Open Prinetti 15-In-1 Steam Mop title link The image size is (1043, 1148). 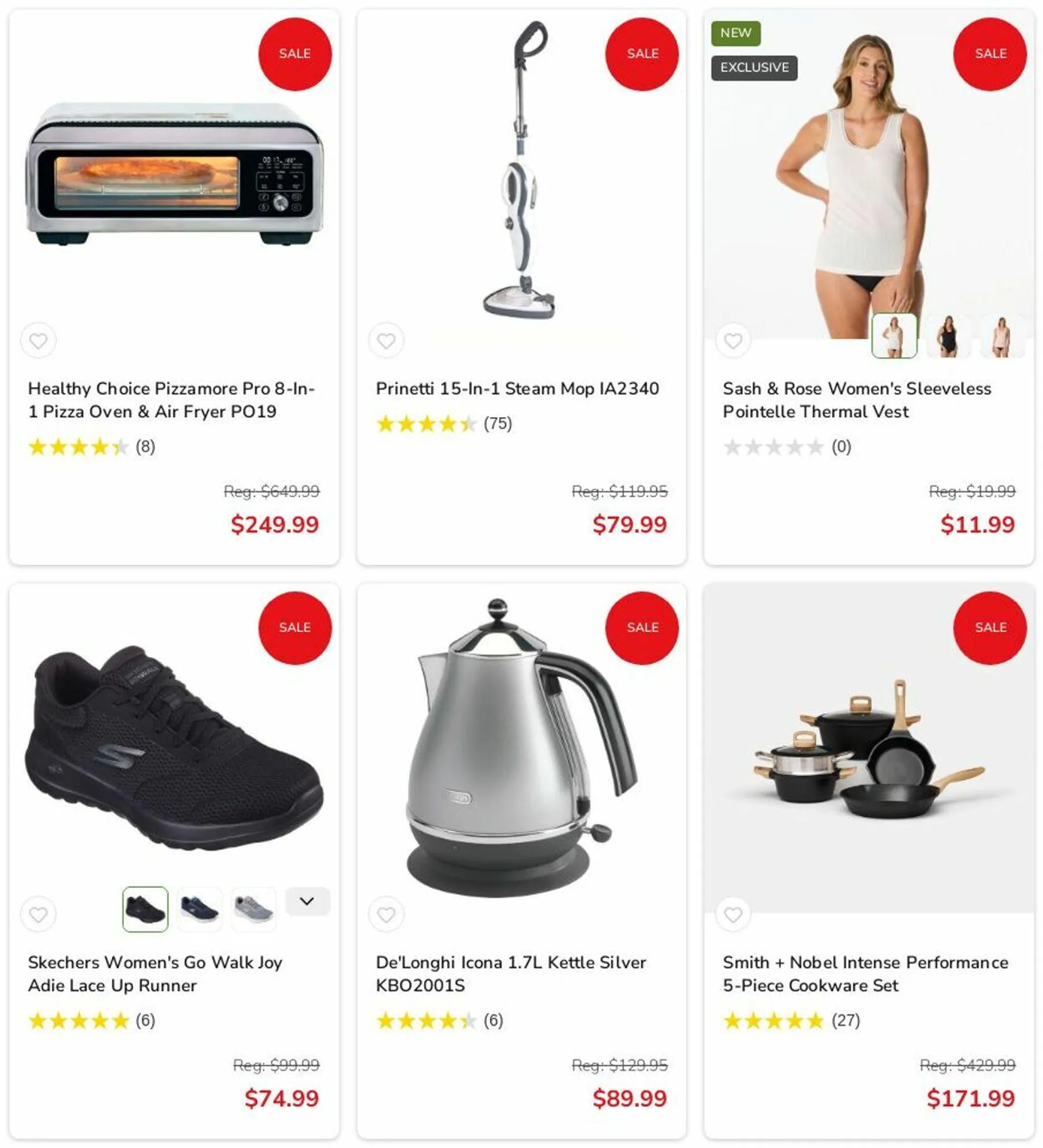click(x=517, y=388)
